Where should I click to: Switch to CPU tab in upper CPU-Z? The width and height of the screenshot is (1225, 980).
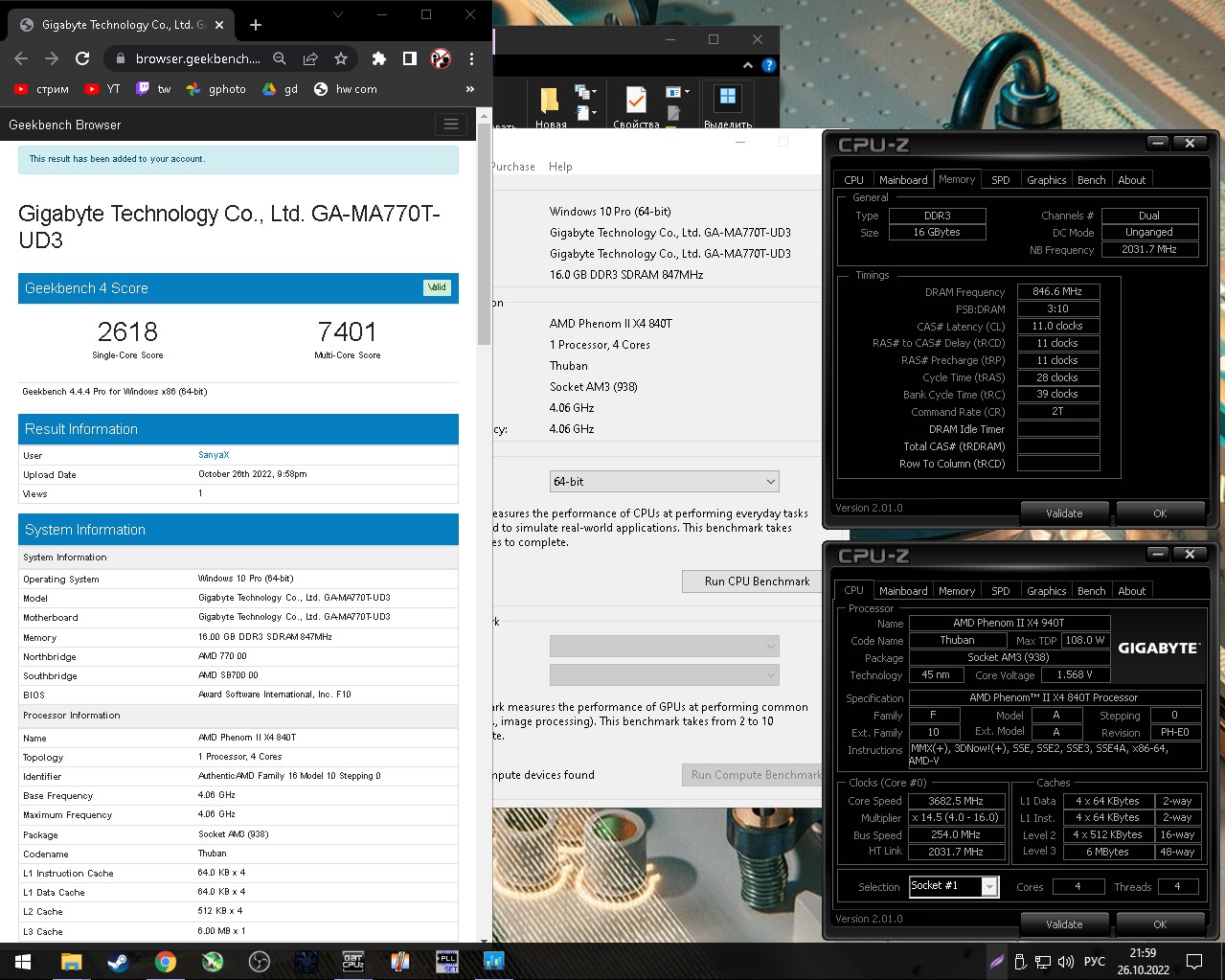tap(853, 180)
